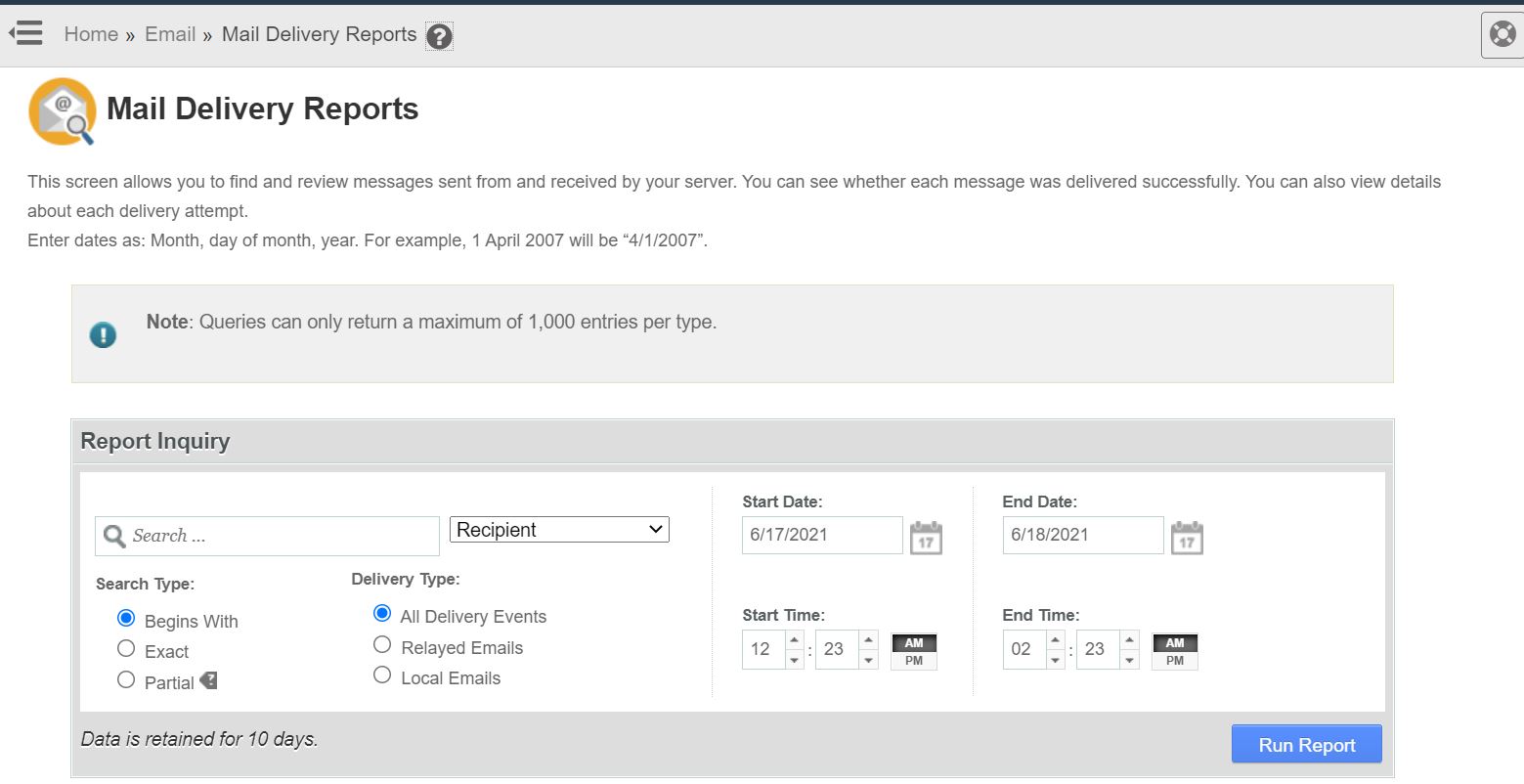Choose the Relayed Emails delivery type
This screenshot has height=784, width=1524.
coord(382,645)
